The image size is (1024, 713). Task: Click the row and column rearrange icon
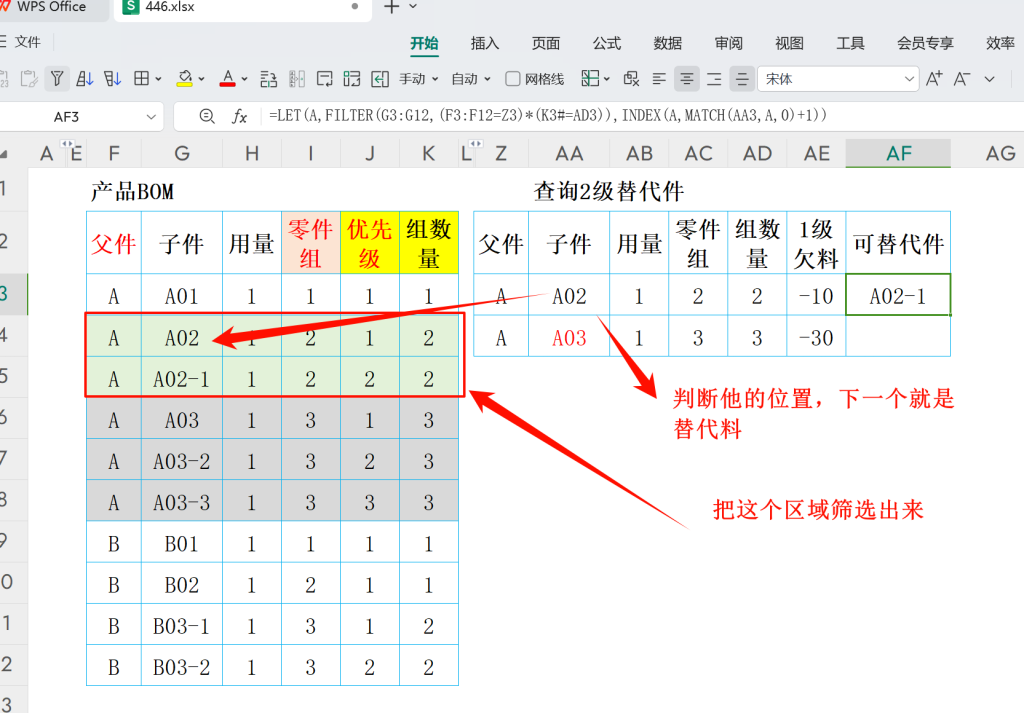click(268, 79)
